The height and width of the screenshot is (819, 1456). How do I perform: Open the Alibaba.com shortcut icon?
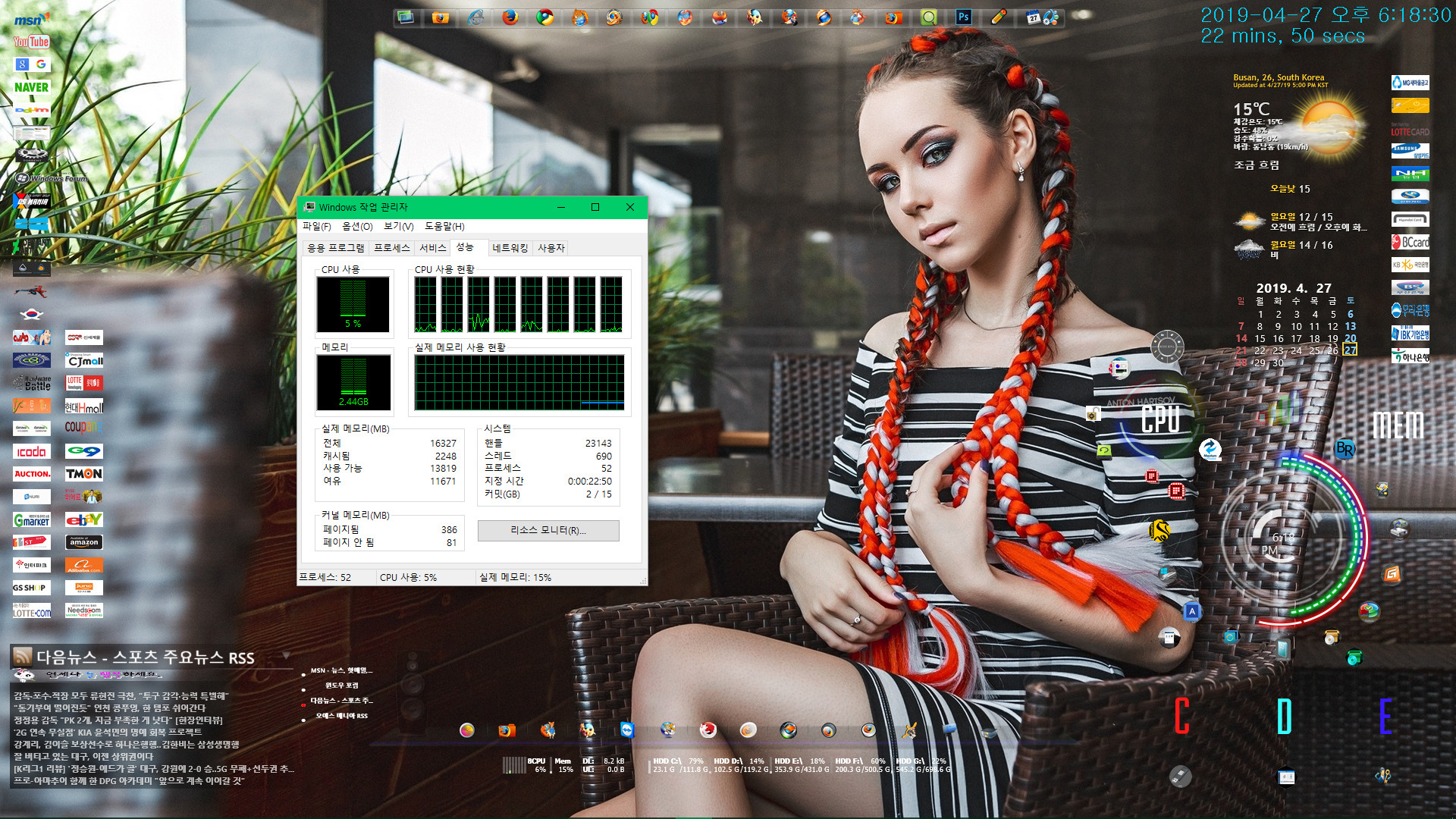click(84, 565)
